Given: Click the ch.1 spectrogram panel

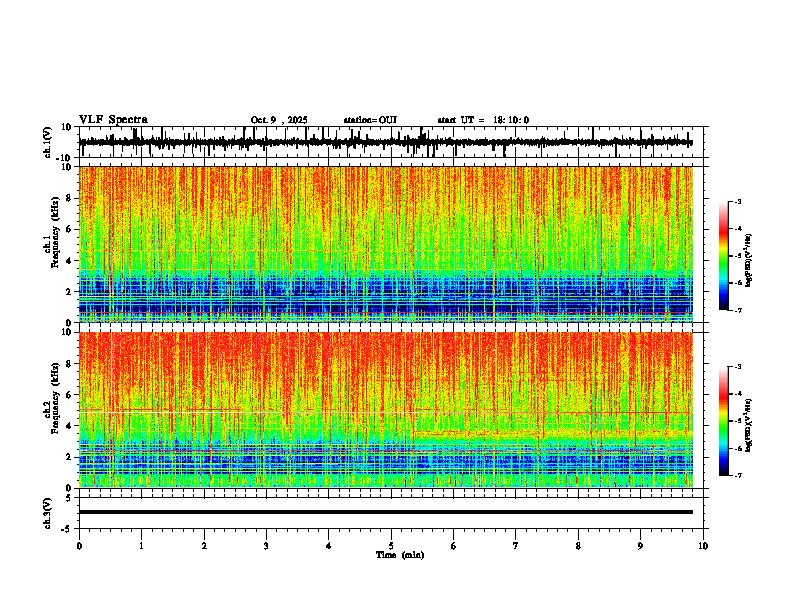Looking at the screenshot, I should click(386, 244).
